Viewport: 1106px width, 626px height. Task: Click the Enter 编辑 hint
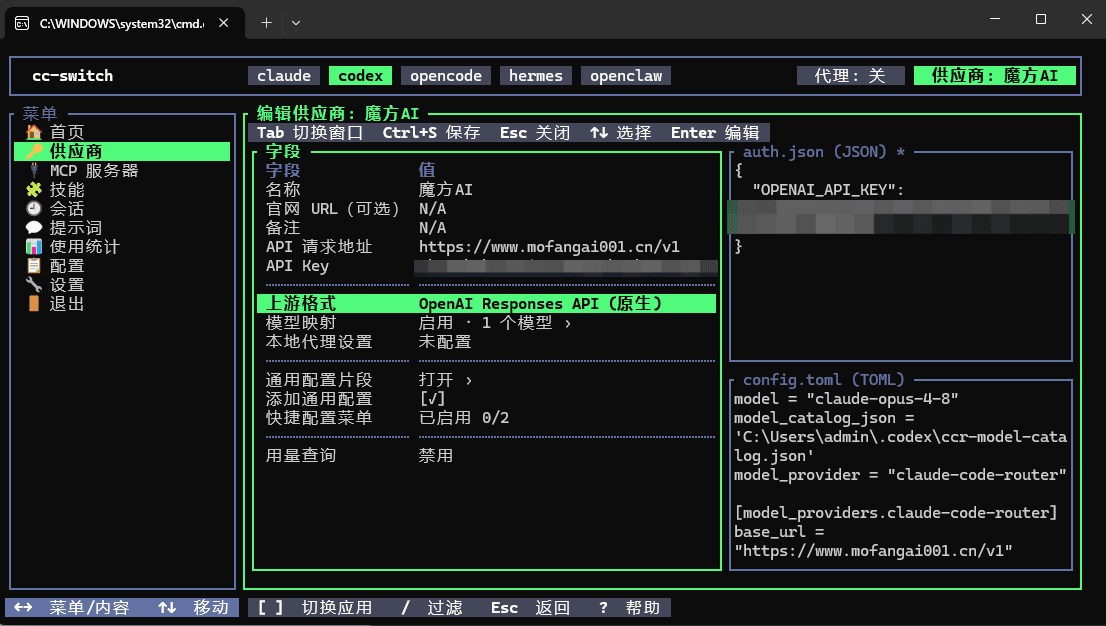[715, 133]
